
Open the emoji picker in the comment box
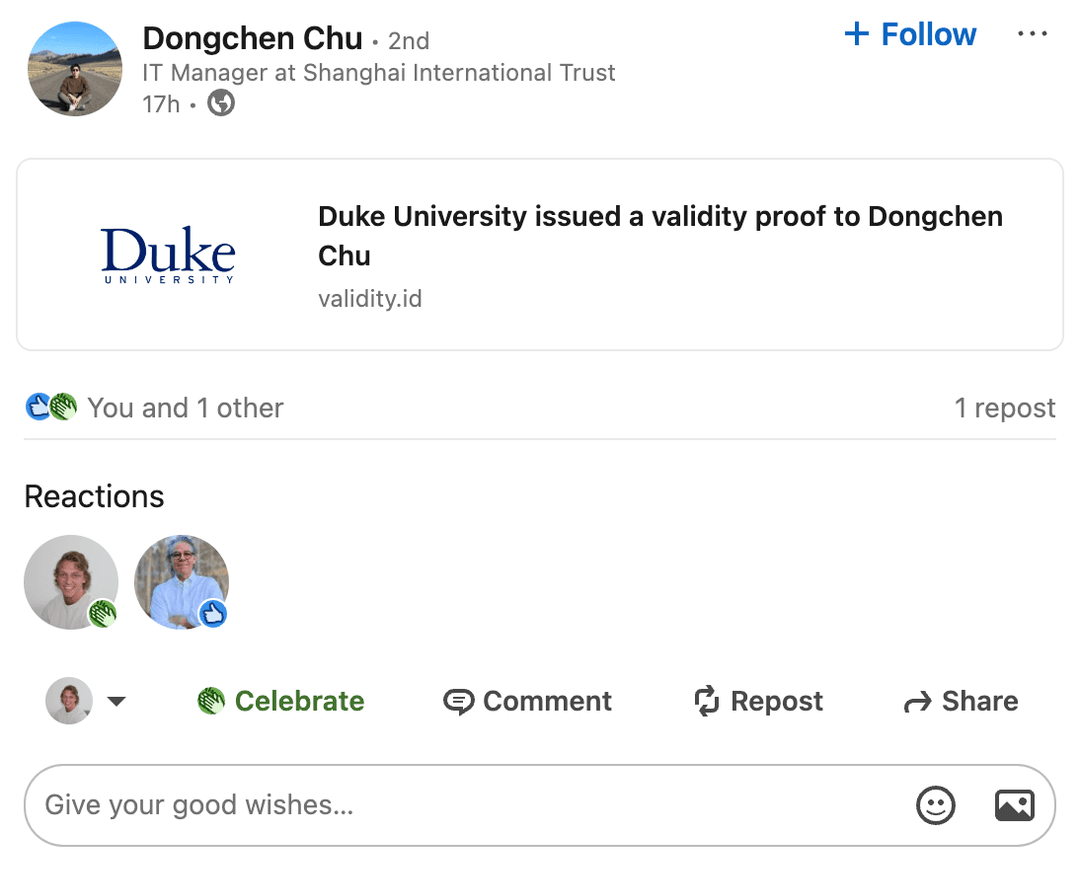coord(935,805)
